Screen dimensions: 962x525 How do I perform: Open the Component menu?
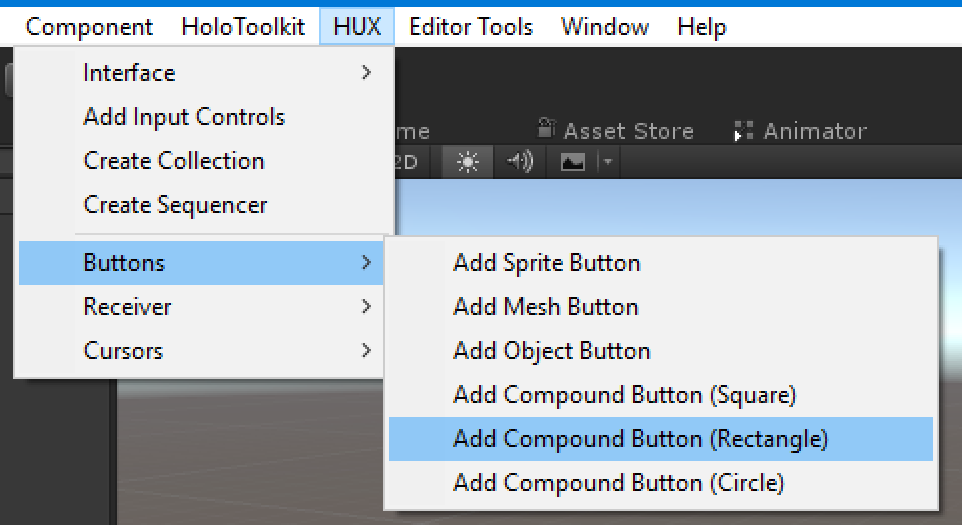click(89, 27)
